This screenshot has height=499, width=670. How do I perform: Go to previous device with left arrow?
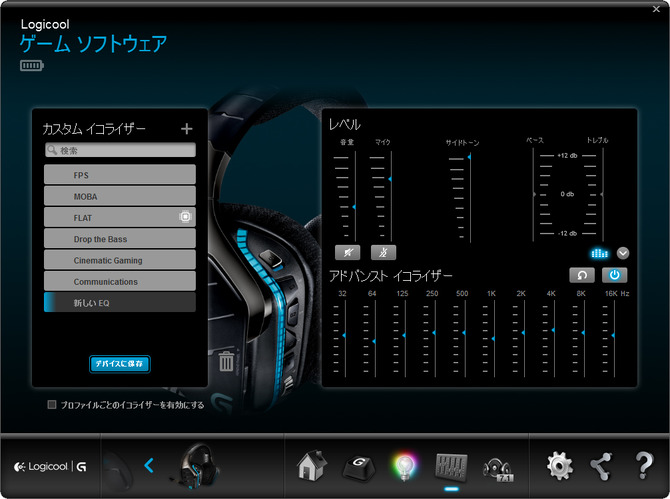coord(149,465)
